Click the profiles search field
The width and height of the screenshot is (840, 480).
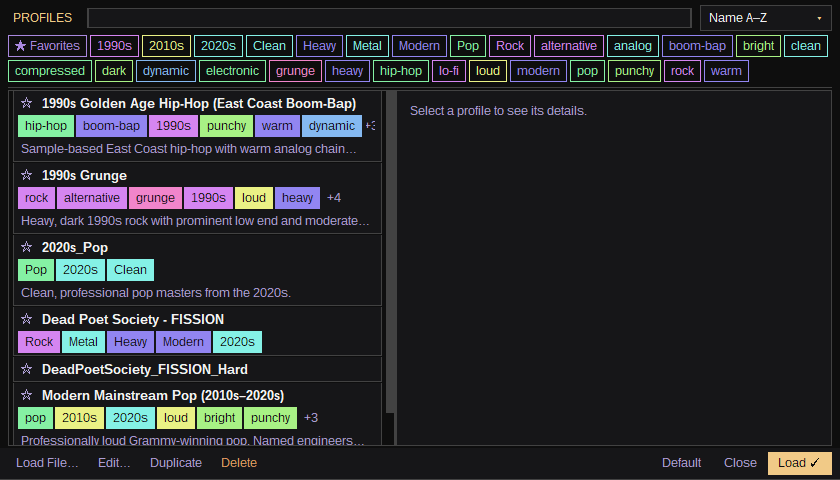click(x=389, y=18)
